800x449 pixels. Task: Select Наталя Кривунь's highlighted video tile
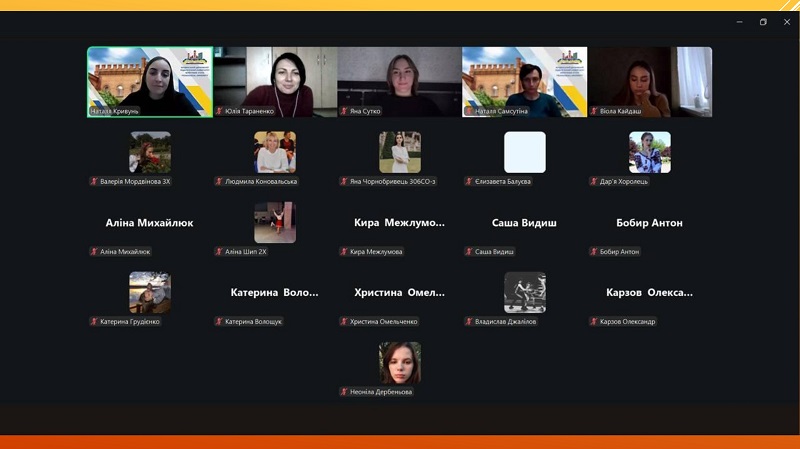(x=150, y=80)
